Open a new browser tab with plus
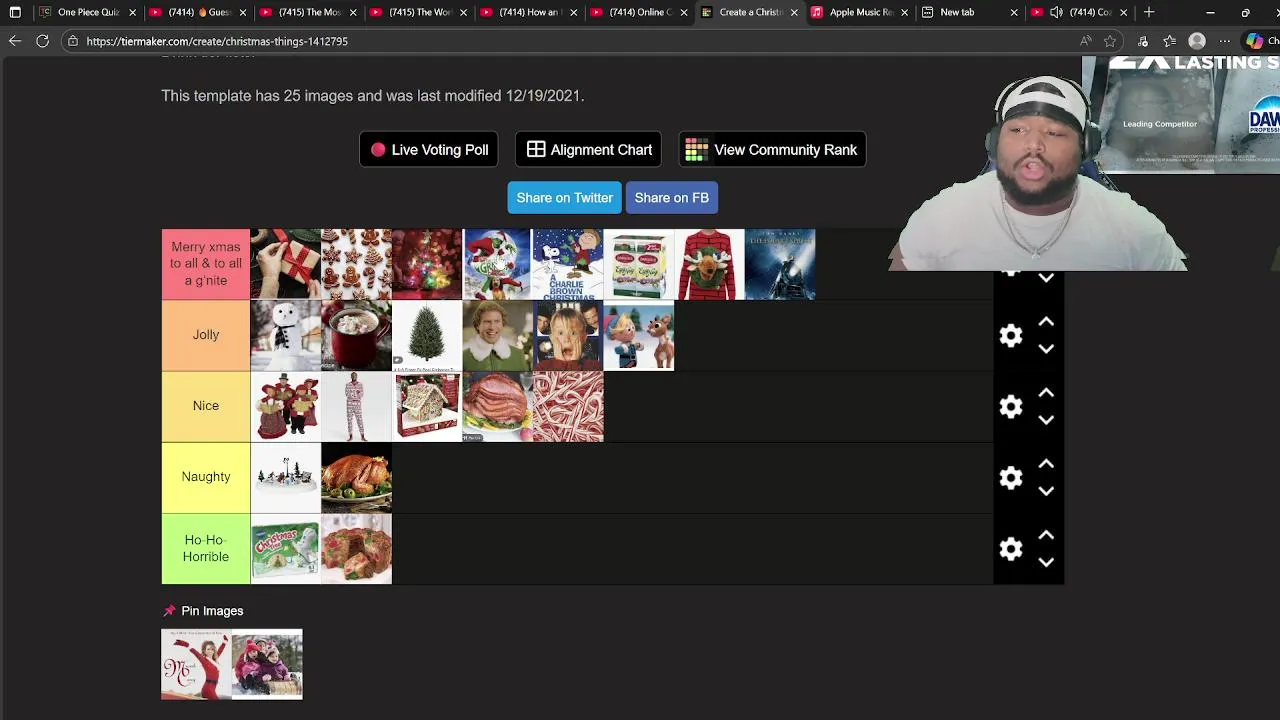 1149,12
